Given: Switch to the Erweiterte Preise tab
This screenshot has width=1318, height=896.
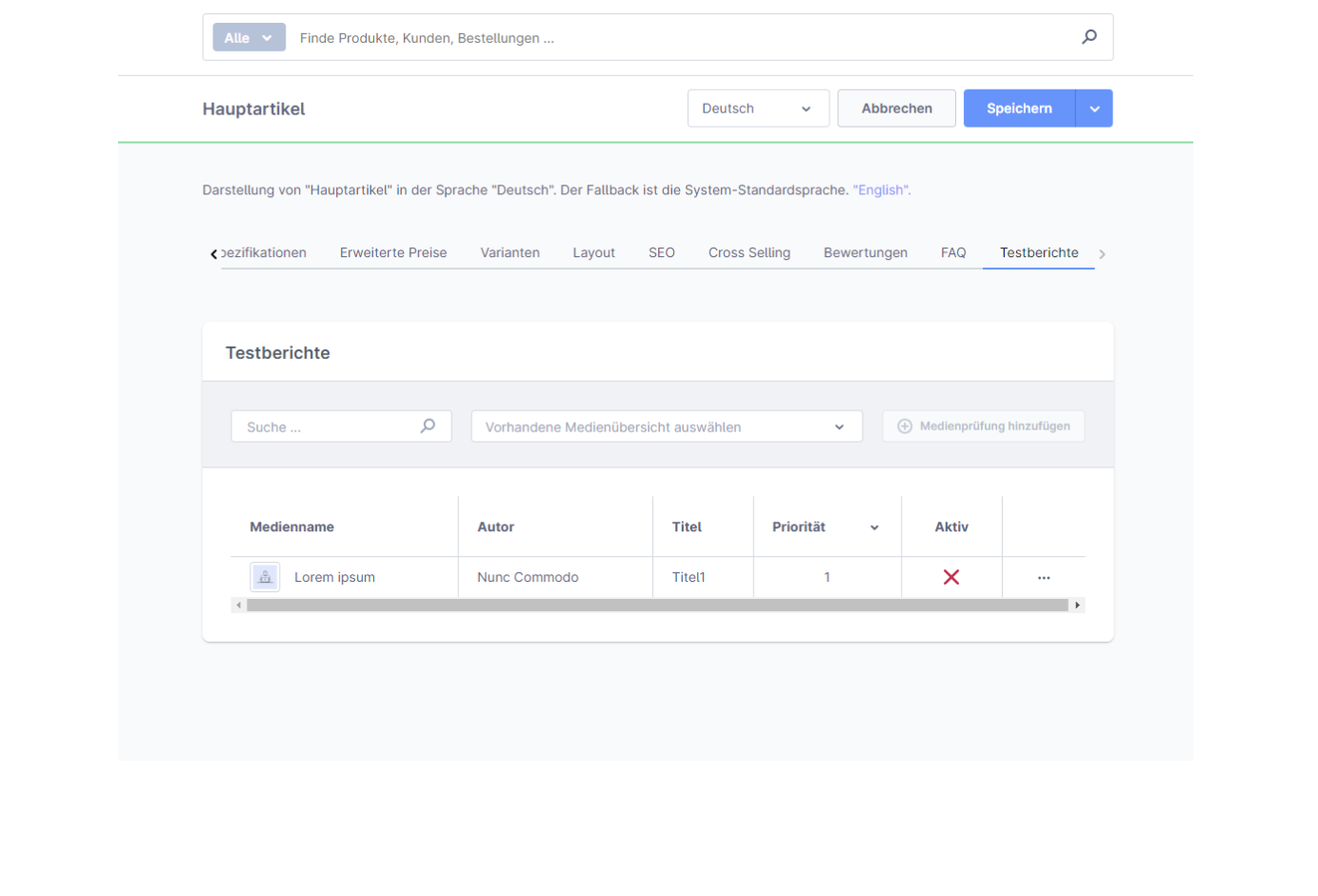Looking at the screenshot, I should coord(393,252).
